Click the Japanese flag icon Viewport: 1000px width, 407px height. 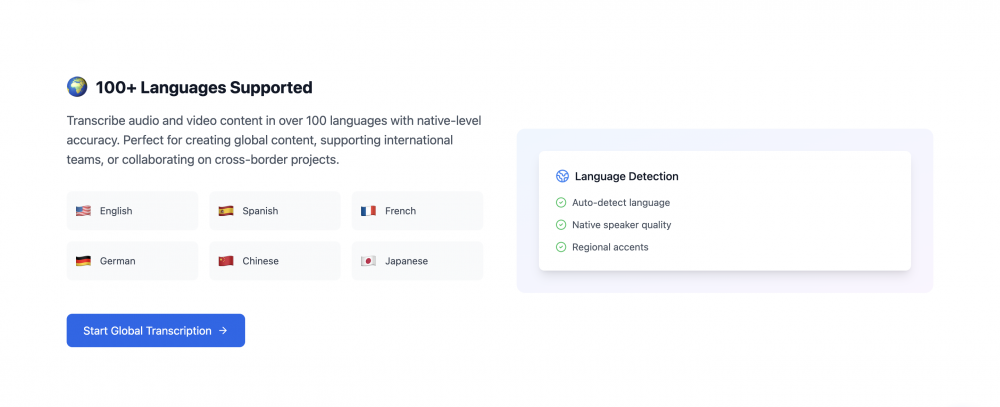pyautogui.click(x=368, y=261)
